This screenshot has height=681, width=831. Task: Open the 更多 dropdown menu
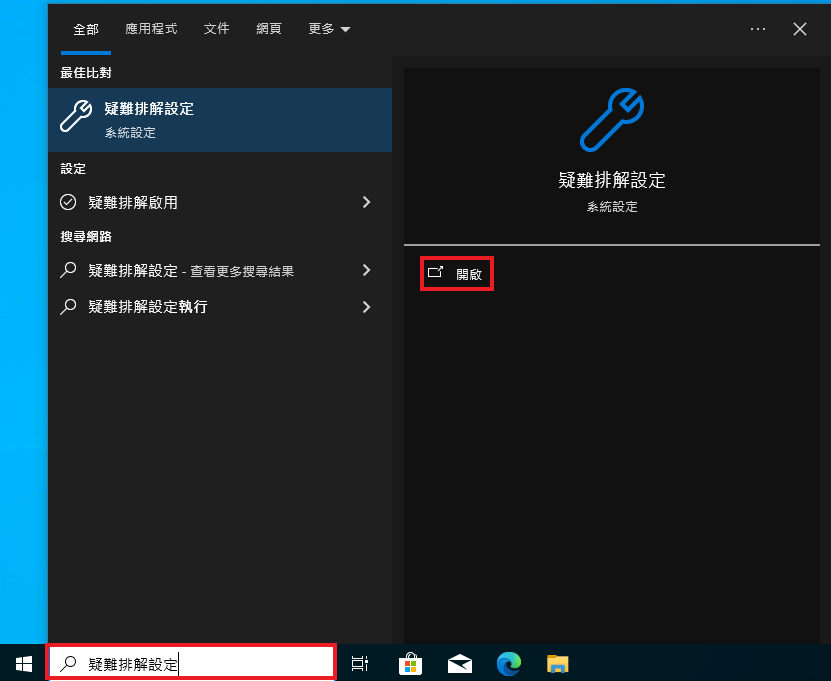[x=329, y=29]
